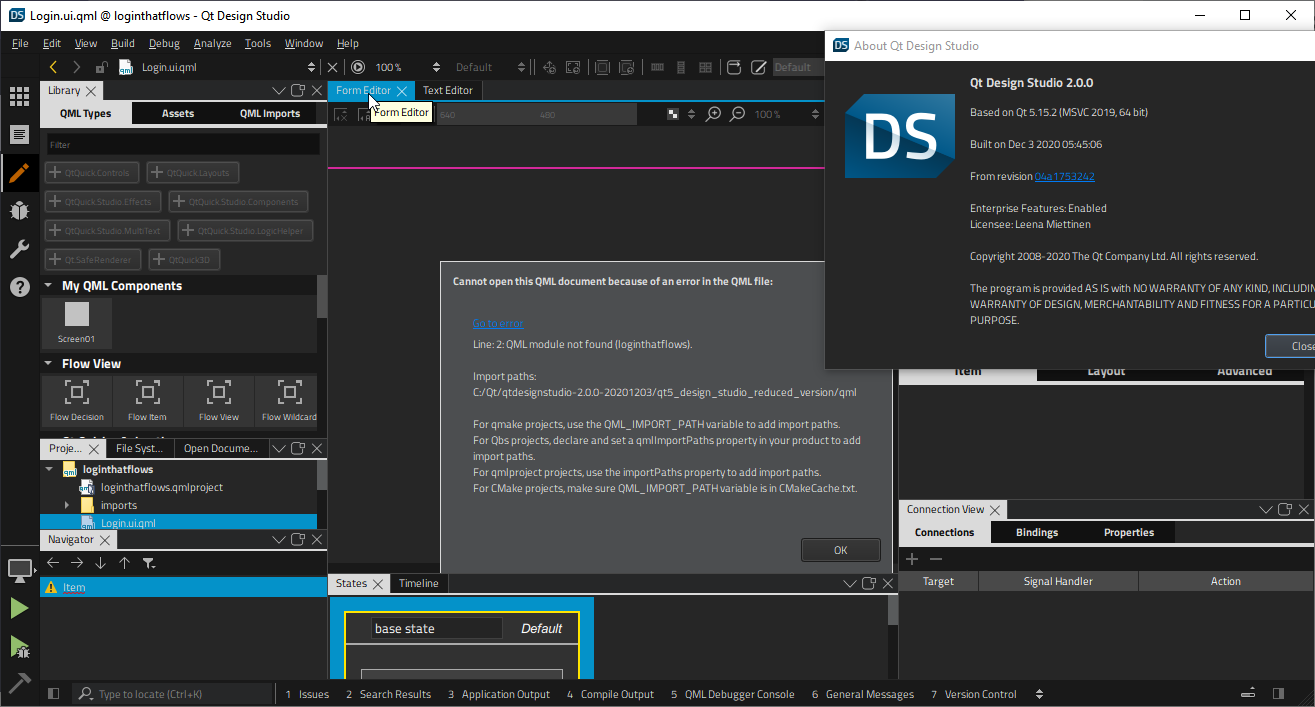This screenshot has width=1315, height=707.
Task: Toggle the file lock icon for Login.ui.qml
Action: pos(102,68)
